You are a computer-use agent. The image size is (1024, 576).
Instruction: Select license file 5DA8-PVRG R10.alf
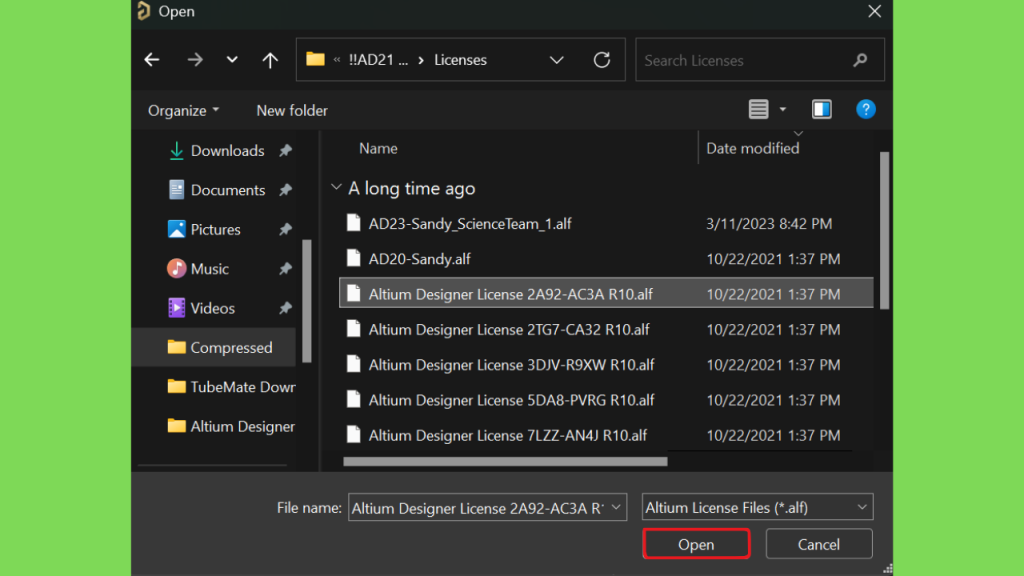pos(511,400)
